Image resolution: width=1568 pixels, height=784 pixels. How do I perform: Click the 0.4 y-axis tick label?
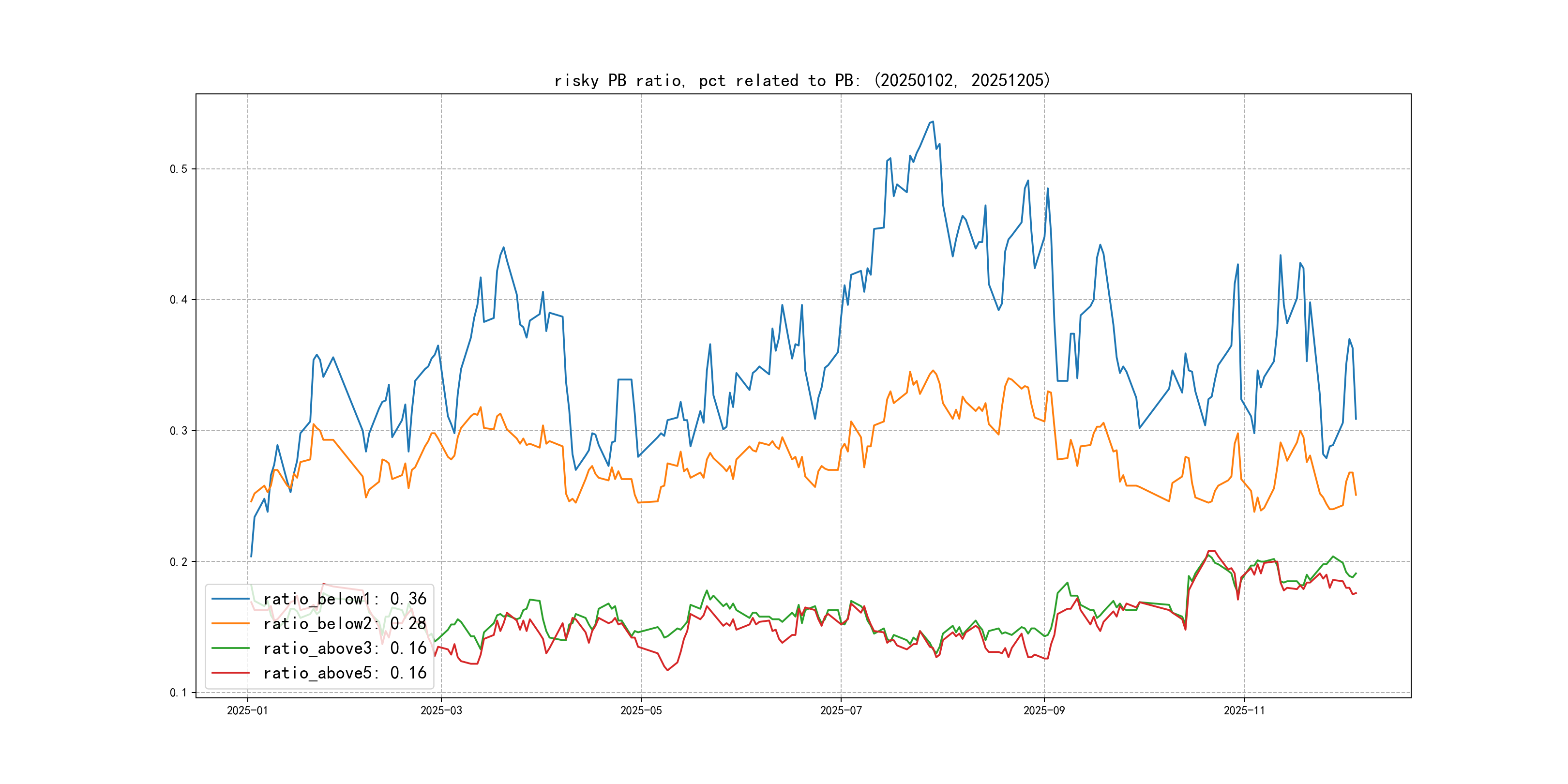click(x=179, y=300)
